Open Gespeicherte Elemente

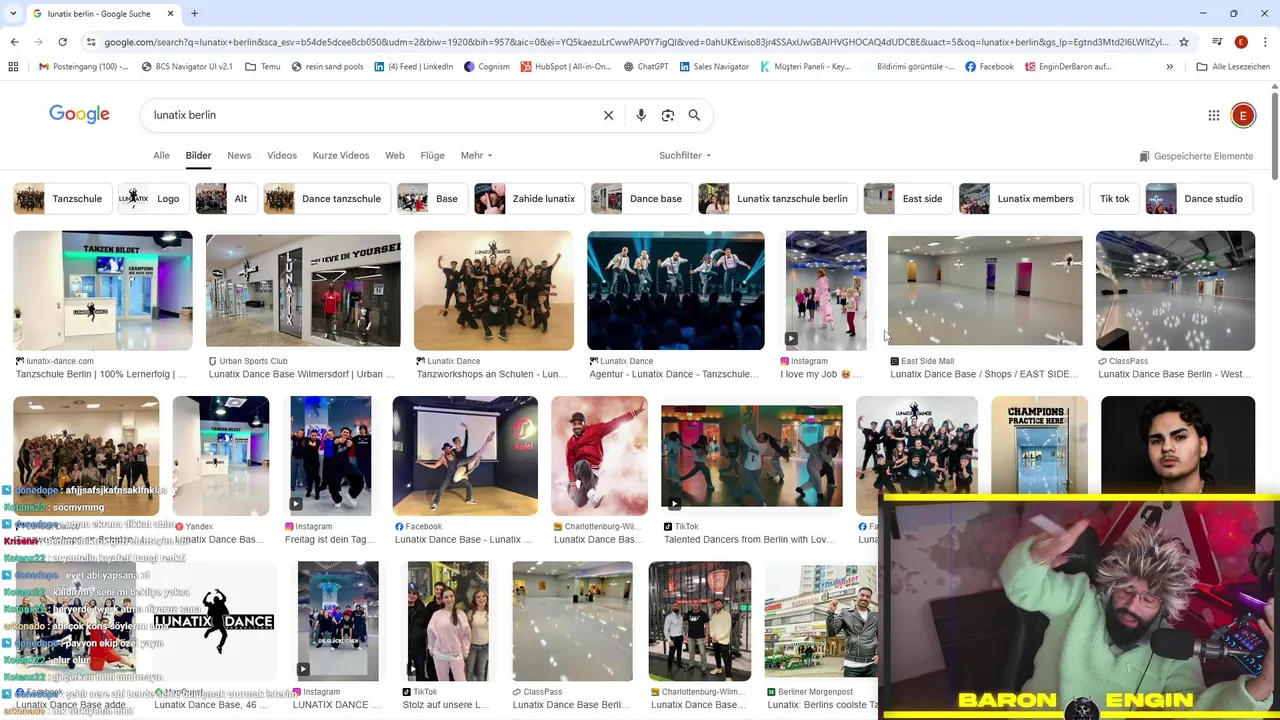click(x=1196, y=156)
